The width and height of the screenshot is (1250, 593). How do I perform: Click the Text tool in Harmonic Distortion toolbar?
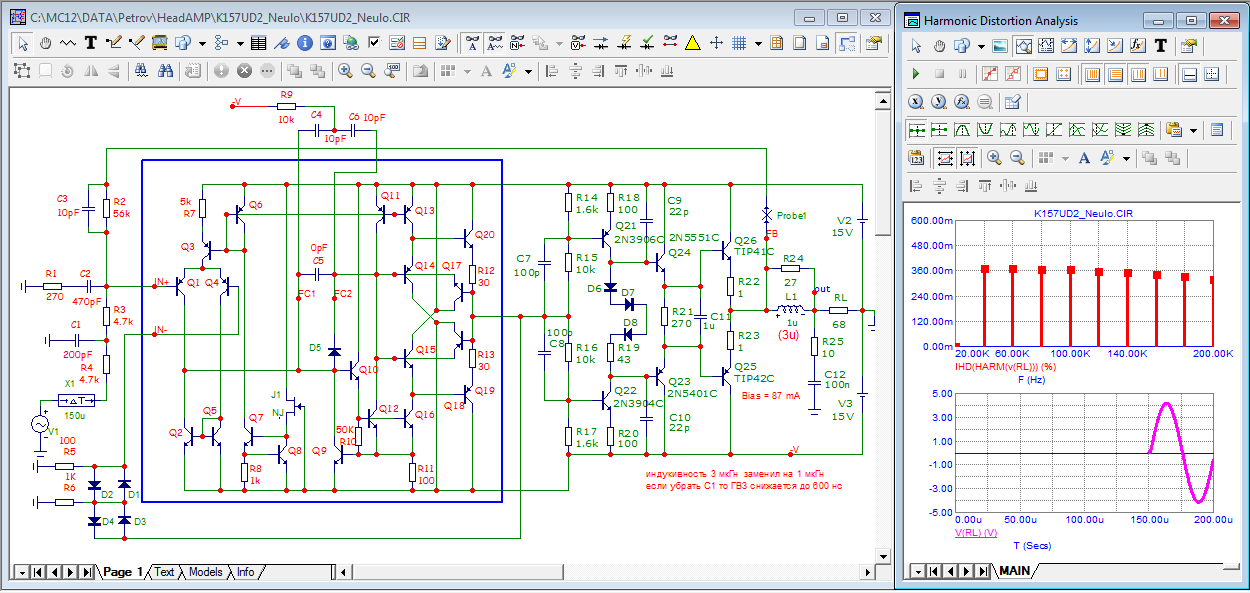pos(1160,46)
